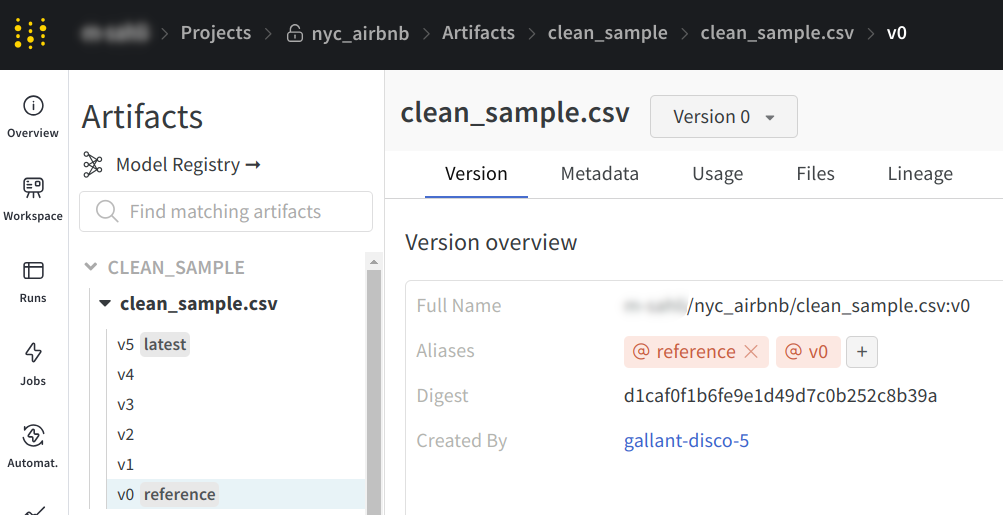Click the clean_sample.csv page title
The height and width of the screenshot is (515, 1003).
point(515,113)
